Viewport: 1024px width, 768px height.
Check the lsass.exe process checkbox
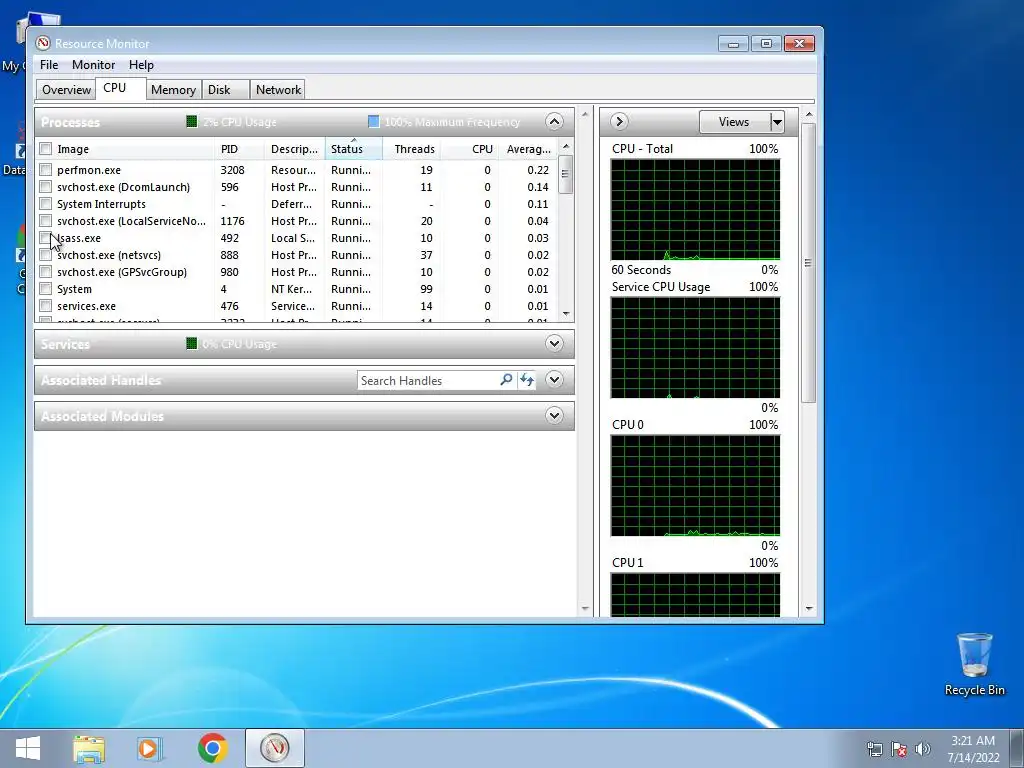pos(46,238)
